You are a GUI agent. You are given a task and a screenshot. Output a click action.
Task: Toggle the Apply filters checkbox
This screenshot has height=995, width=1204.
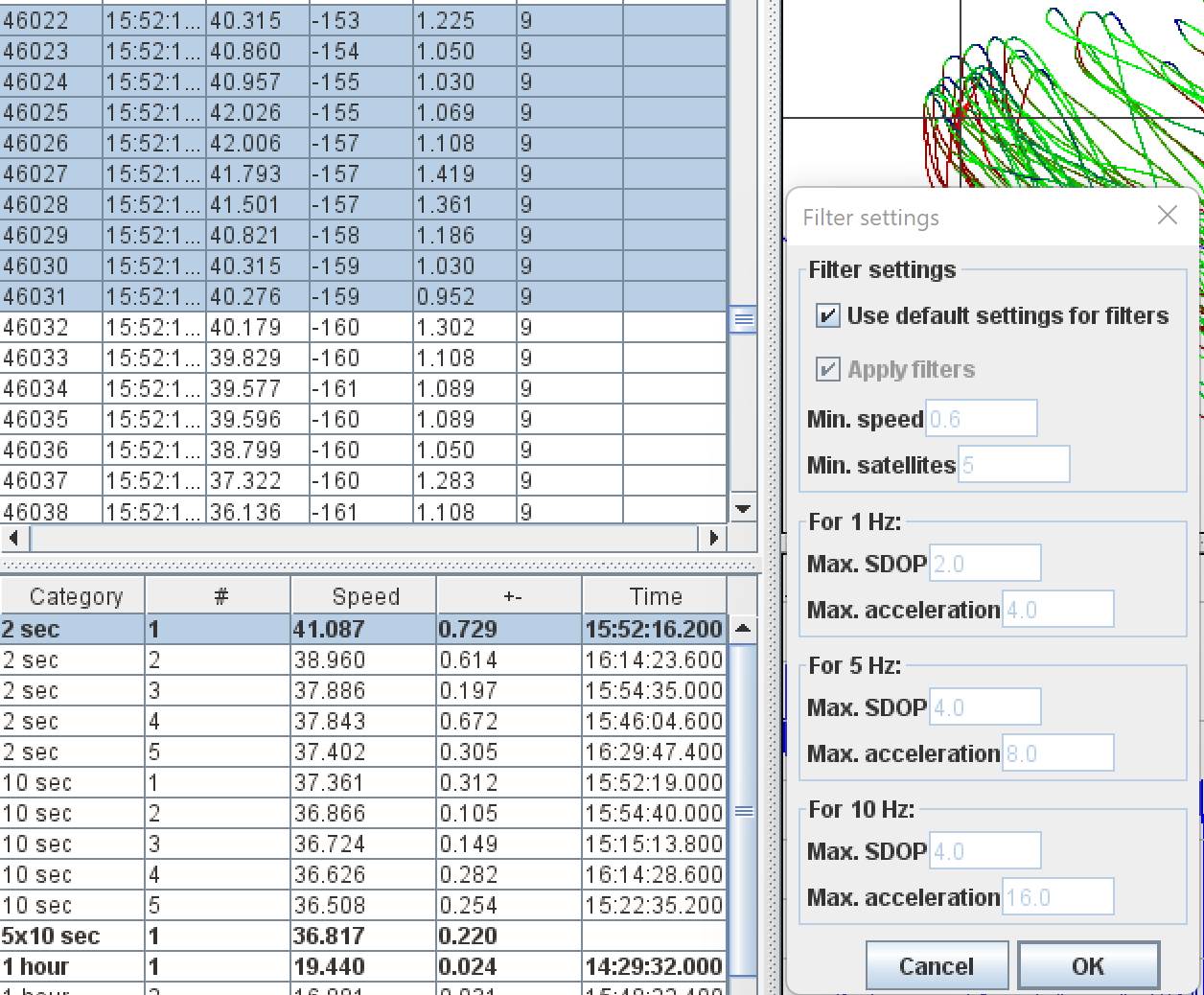(x=827, y=370)
